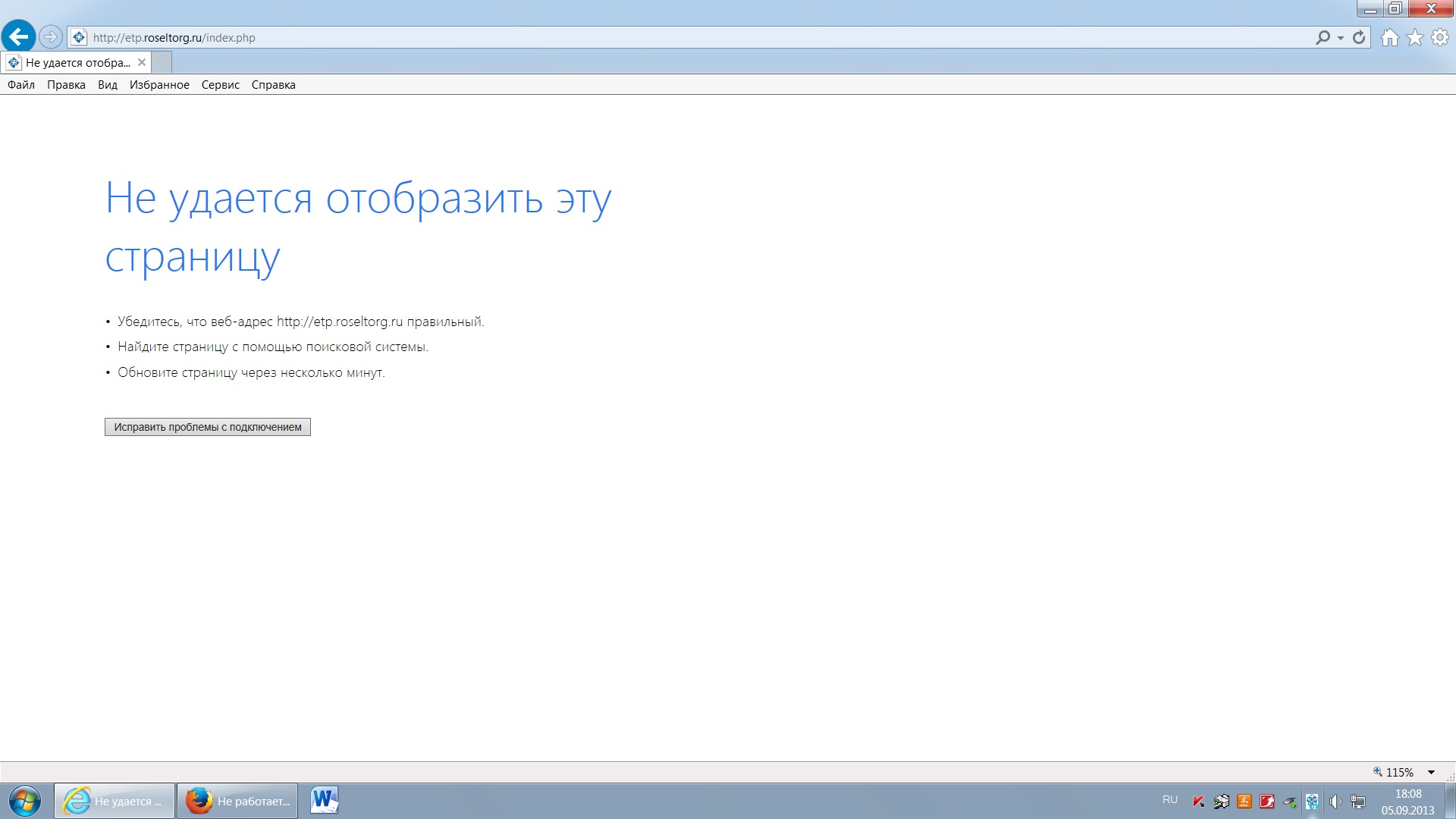The width and height of the screenshot is (1456, 819).
Task: Click the Forward navigation arrow
Action: 50,36
